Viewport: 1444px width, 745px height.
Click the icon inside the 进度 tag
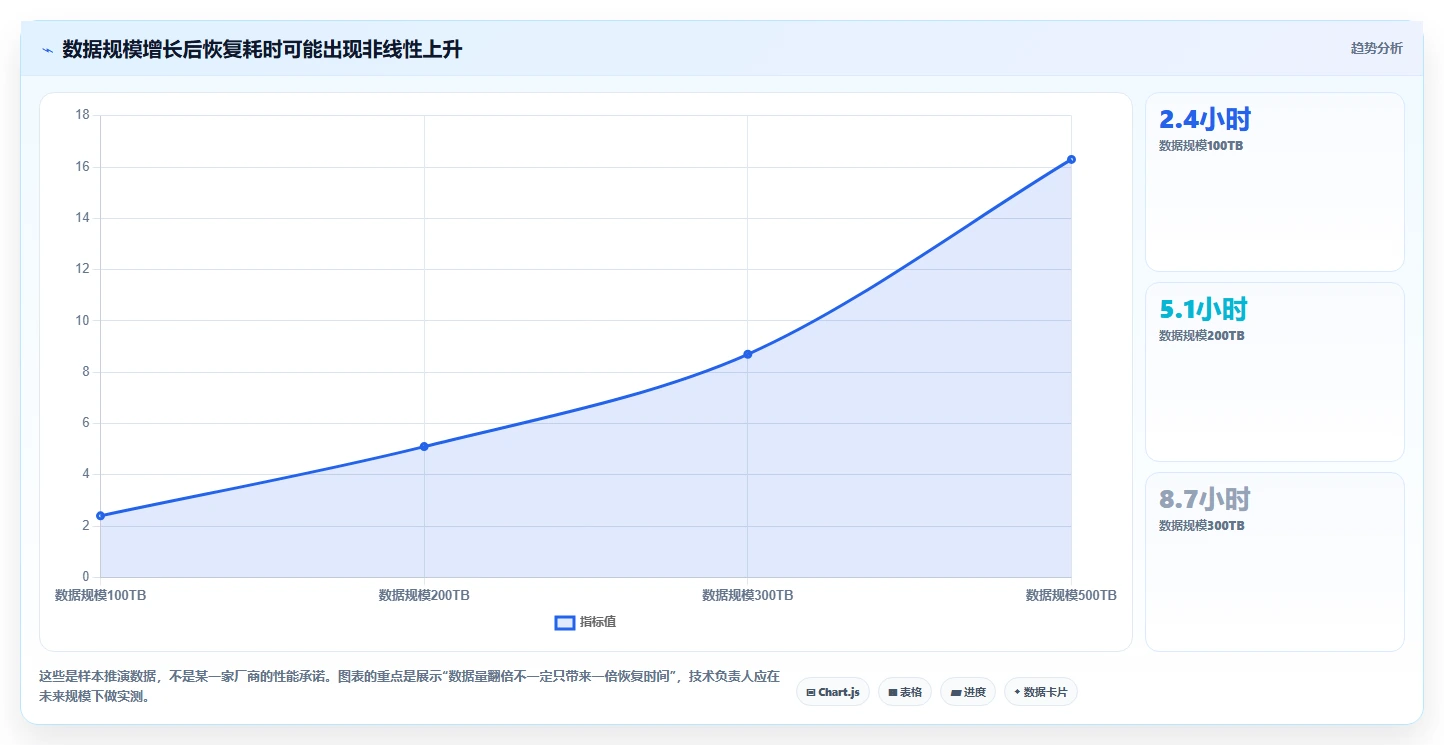[x=955, y=692]
